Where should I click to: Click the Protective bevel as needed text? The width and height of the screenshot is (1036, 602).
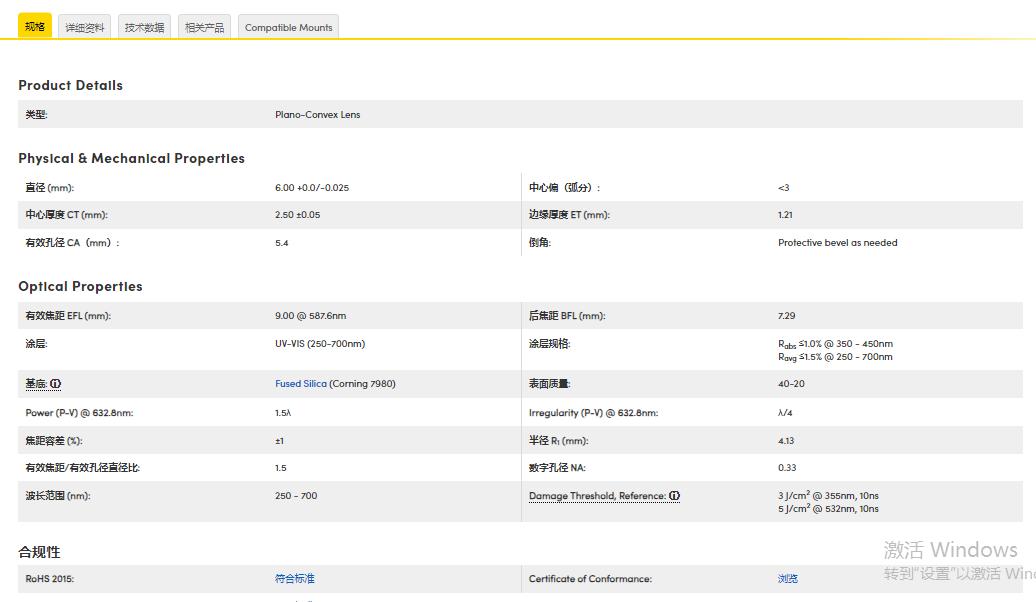(837, 243)
